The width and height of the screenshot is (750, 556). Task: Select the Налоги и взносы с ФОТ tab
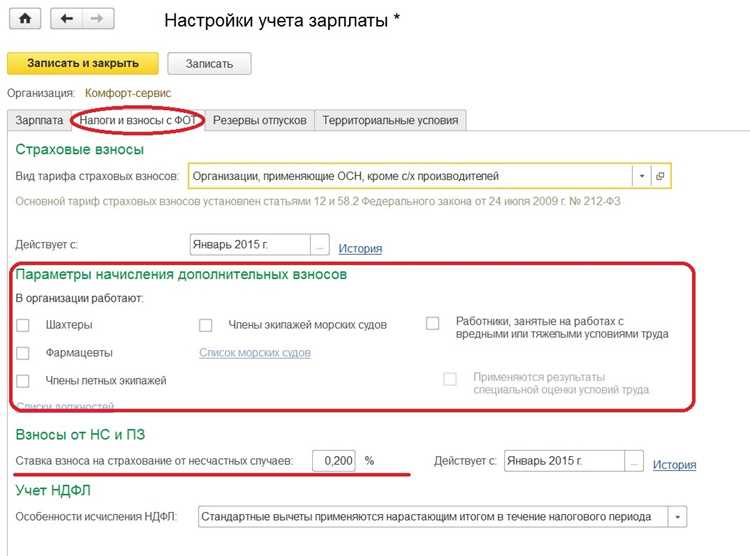[138, 120]
